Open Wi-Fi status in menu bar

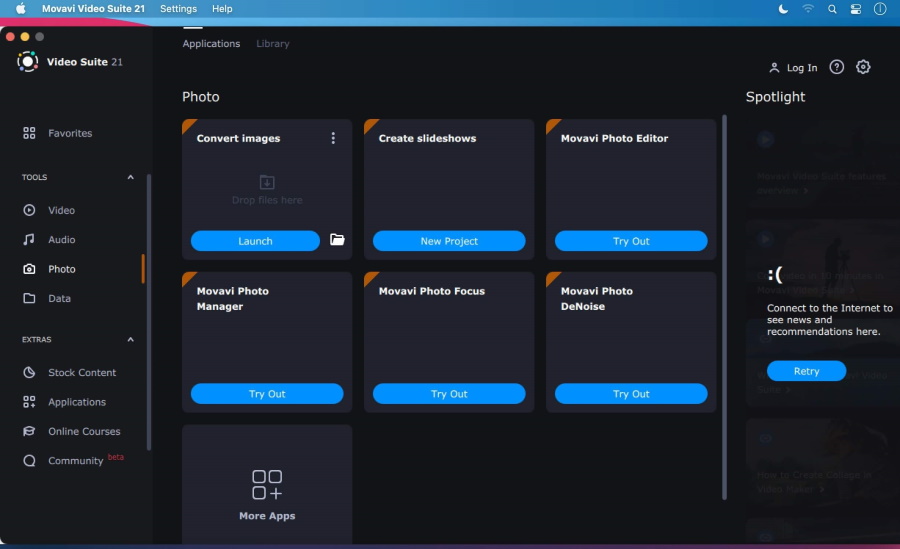tap(808, 9)
